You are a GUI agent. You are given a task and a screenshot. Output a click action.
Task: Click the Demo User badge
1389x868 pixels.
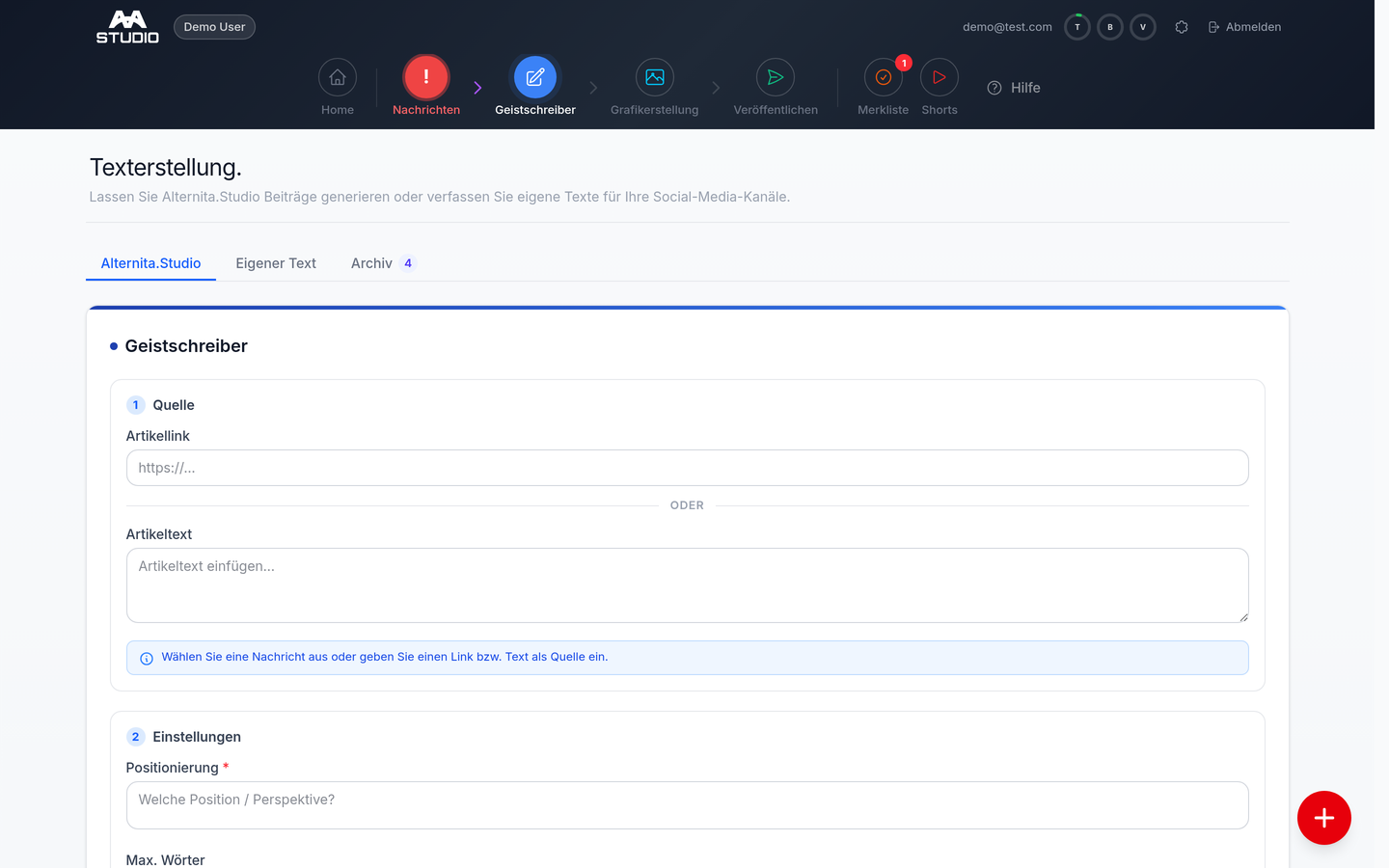214,27
